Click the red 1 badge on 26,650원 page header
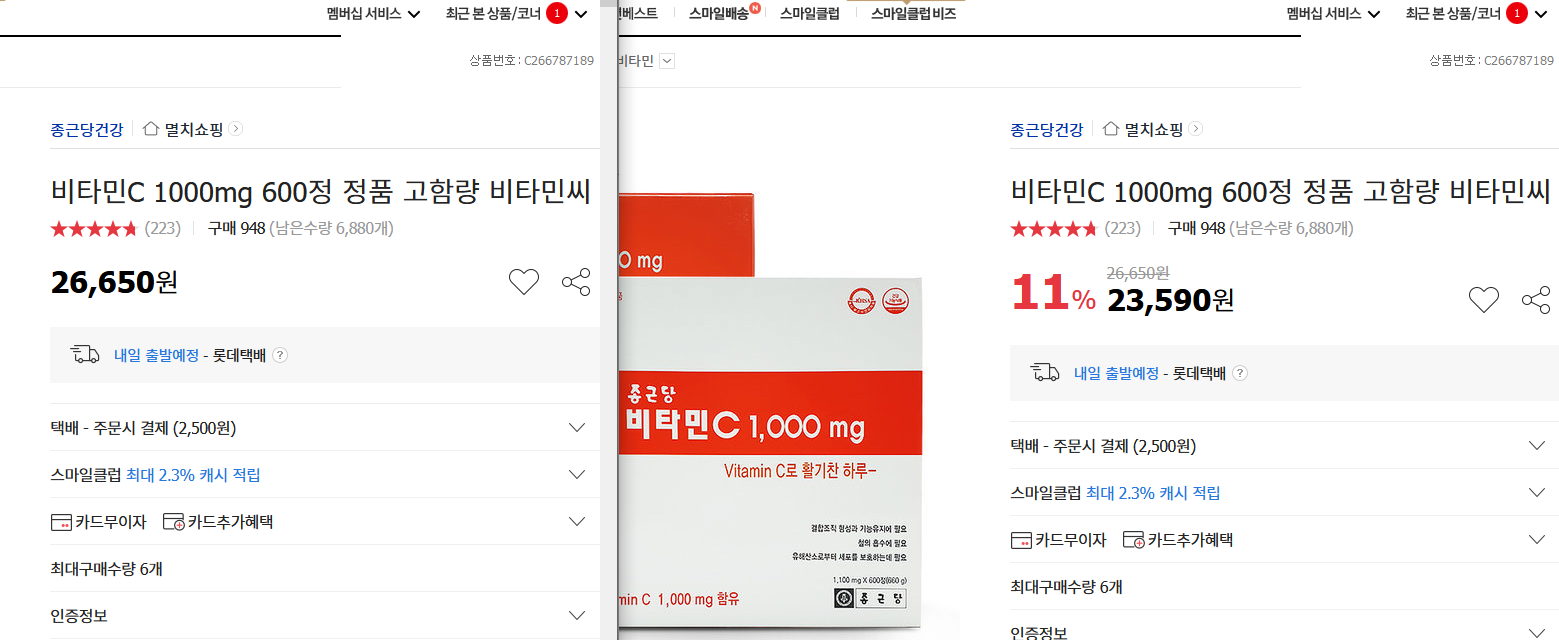The image size is (1559, 640). 557,13
